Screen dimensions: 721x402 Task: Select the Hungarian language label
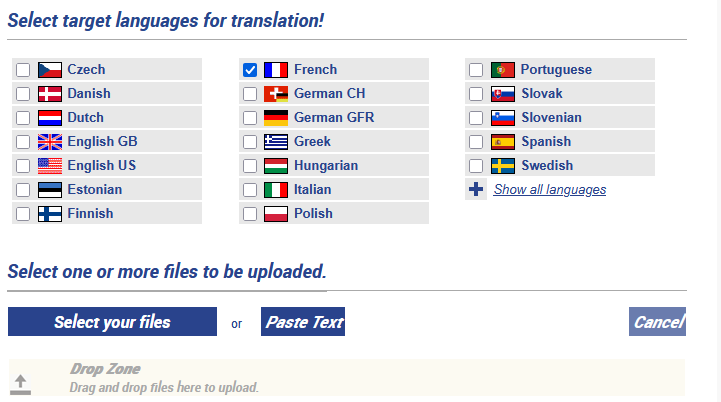coord(325,166)
